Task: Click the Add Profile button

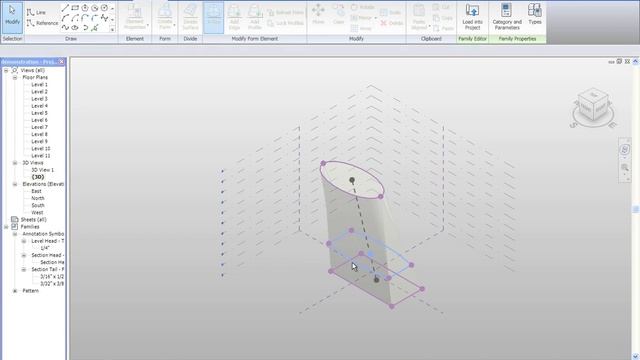Action: click(255, 18)
